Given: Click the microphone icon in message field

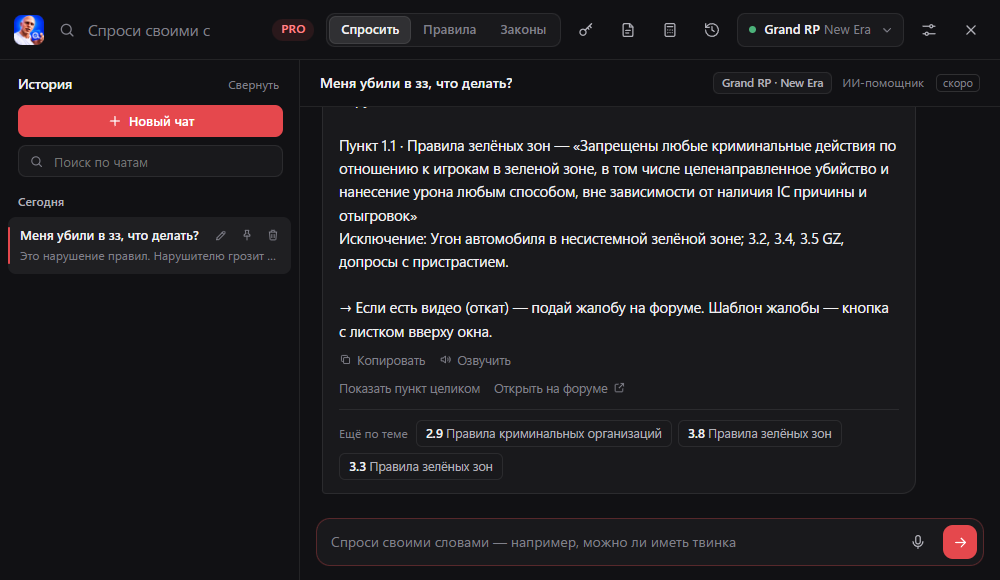Looking at the screenshot, I should click(x=918, y=542).
